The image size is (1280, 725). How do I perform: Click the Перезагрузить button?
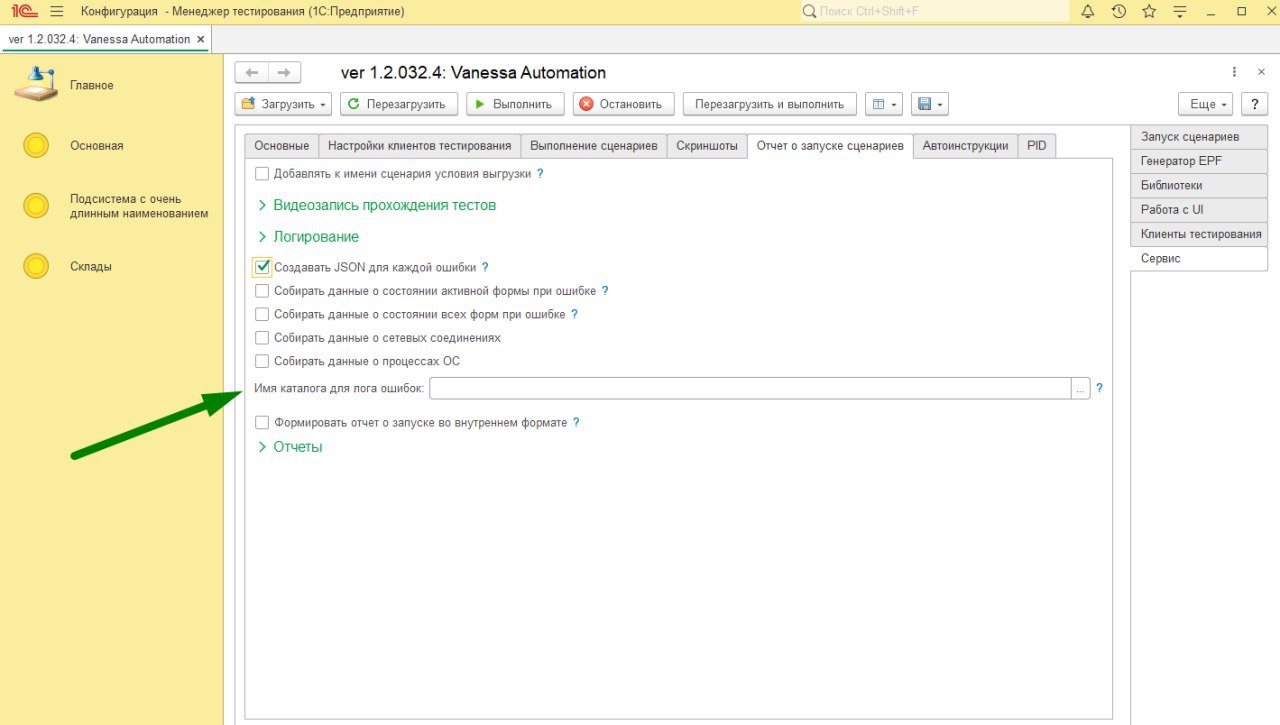pos(399,104)
